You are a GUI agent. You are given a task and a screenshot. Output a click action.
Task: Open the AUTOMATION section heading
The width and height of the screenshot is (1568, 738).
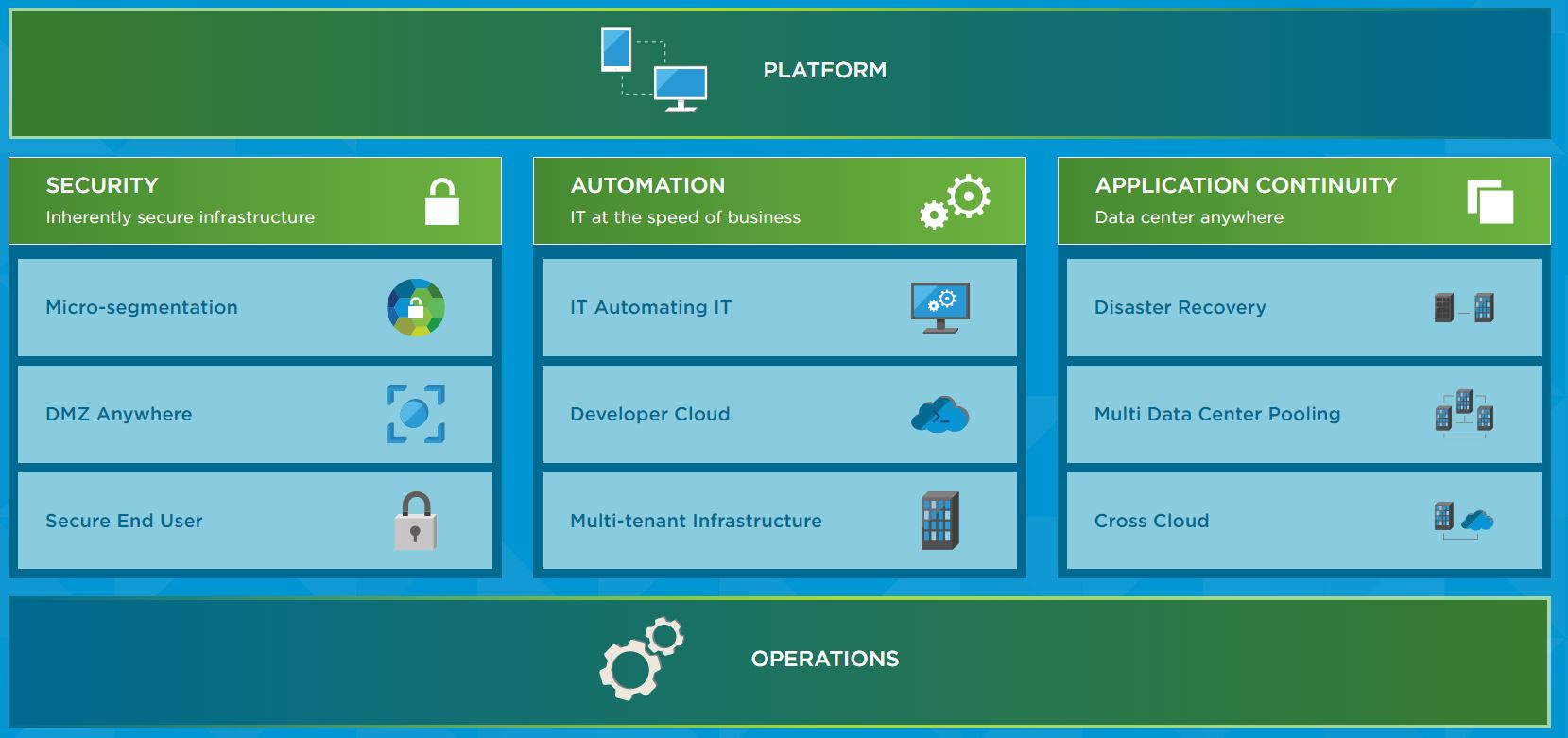[647, 185]
